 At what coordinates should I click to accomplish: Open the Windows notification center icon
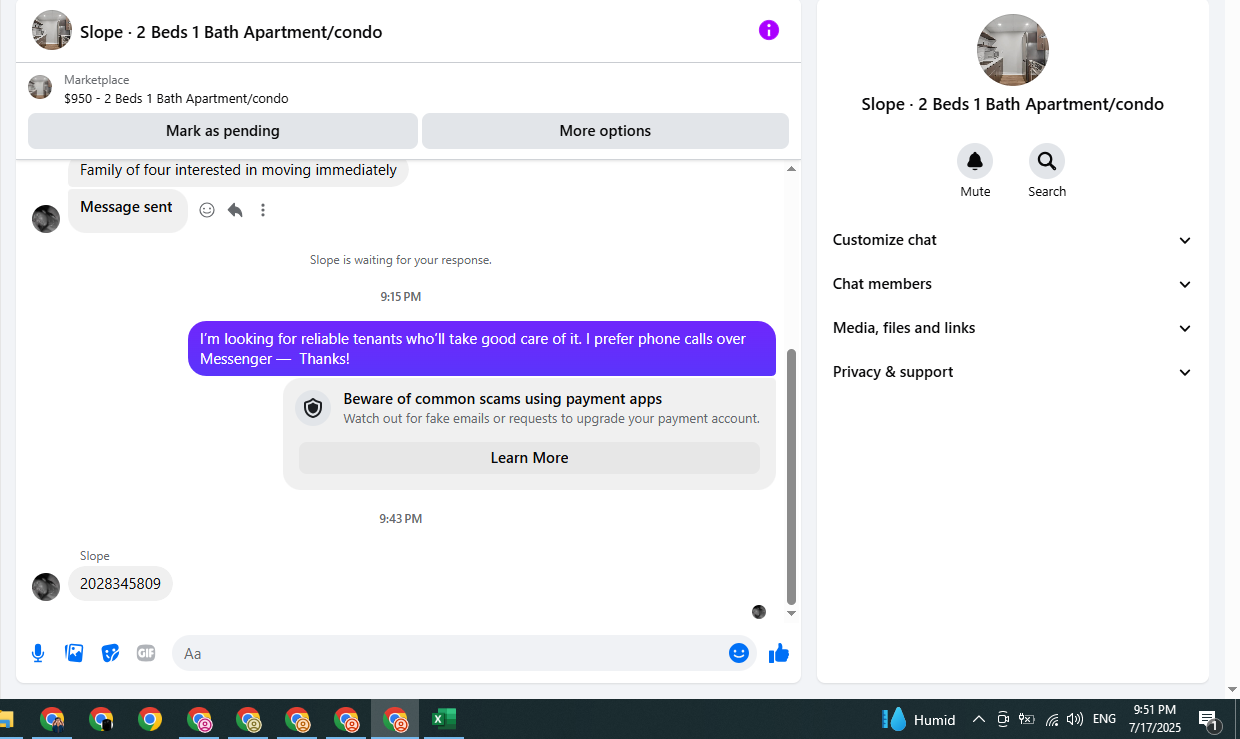pos(1208,719)
